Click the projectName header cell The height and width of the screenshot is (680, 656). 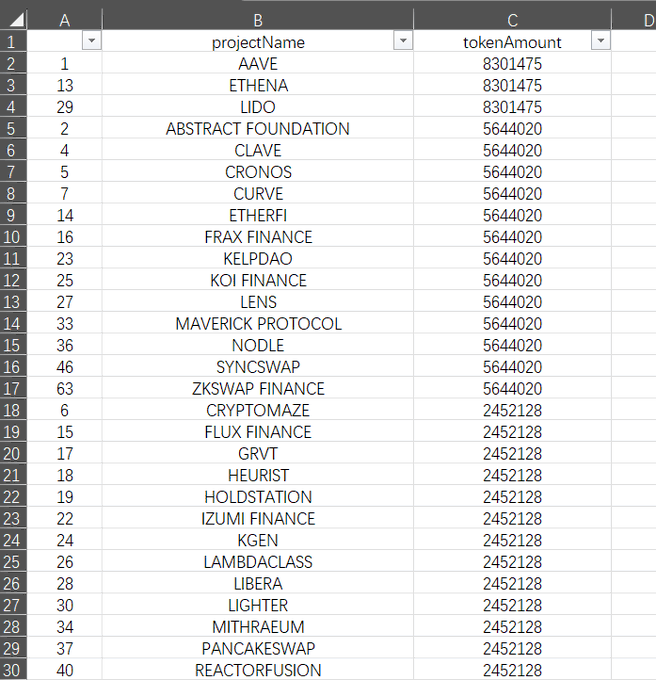[258, 42]
